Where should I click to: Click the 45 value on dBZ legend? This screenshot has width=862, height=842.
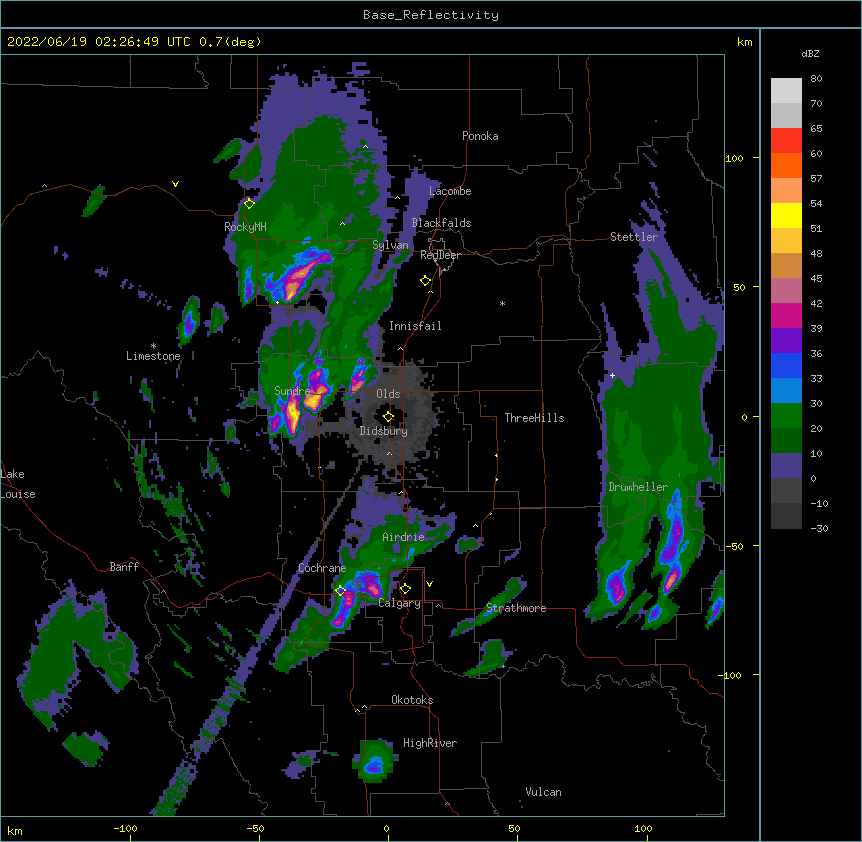point(816,279)
